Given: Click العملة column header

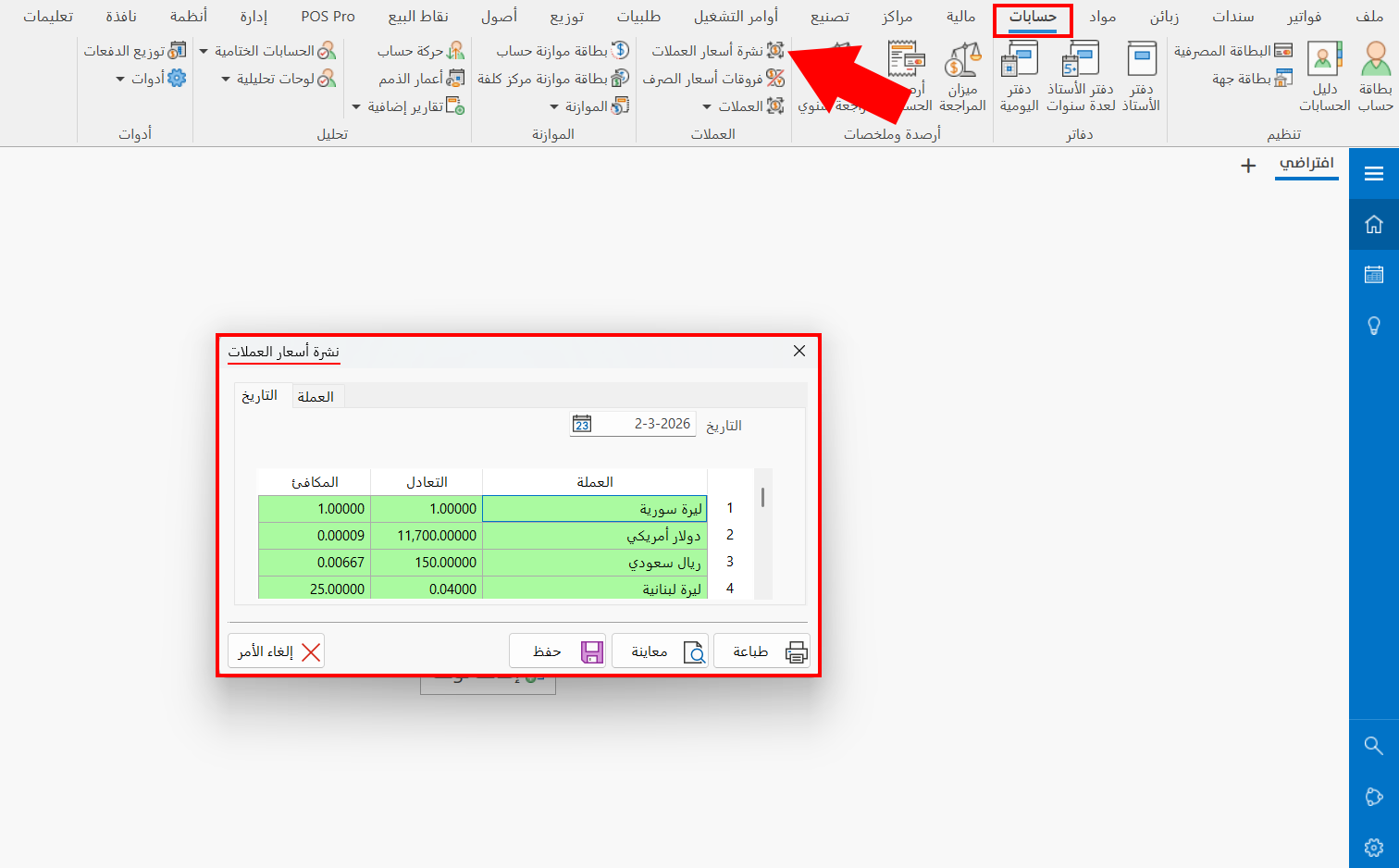Looking at the screenshot, I should click(595, 482).
